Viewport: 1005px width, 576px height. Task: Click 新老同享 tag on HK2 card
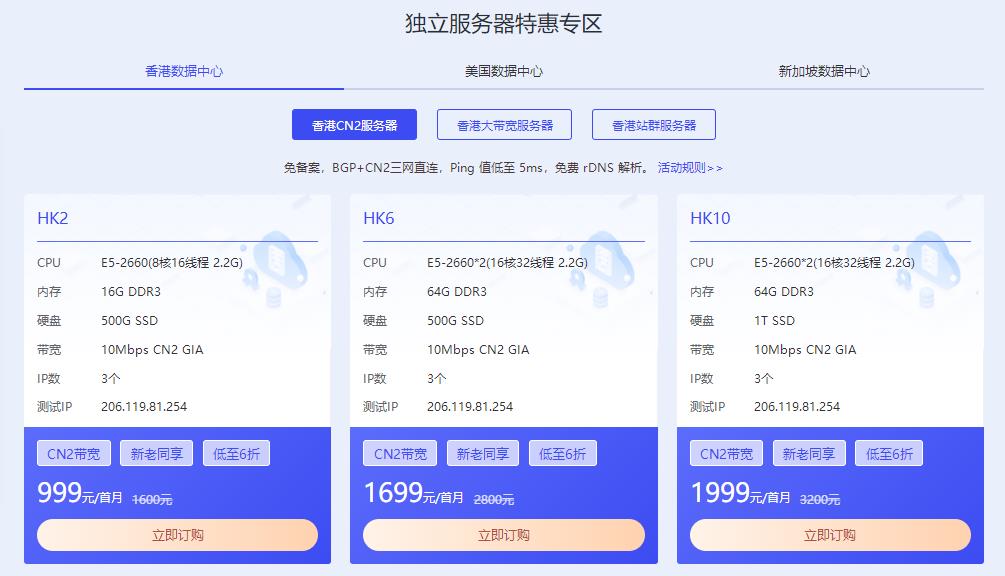click(156, 454)
